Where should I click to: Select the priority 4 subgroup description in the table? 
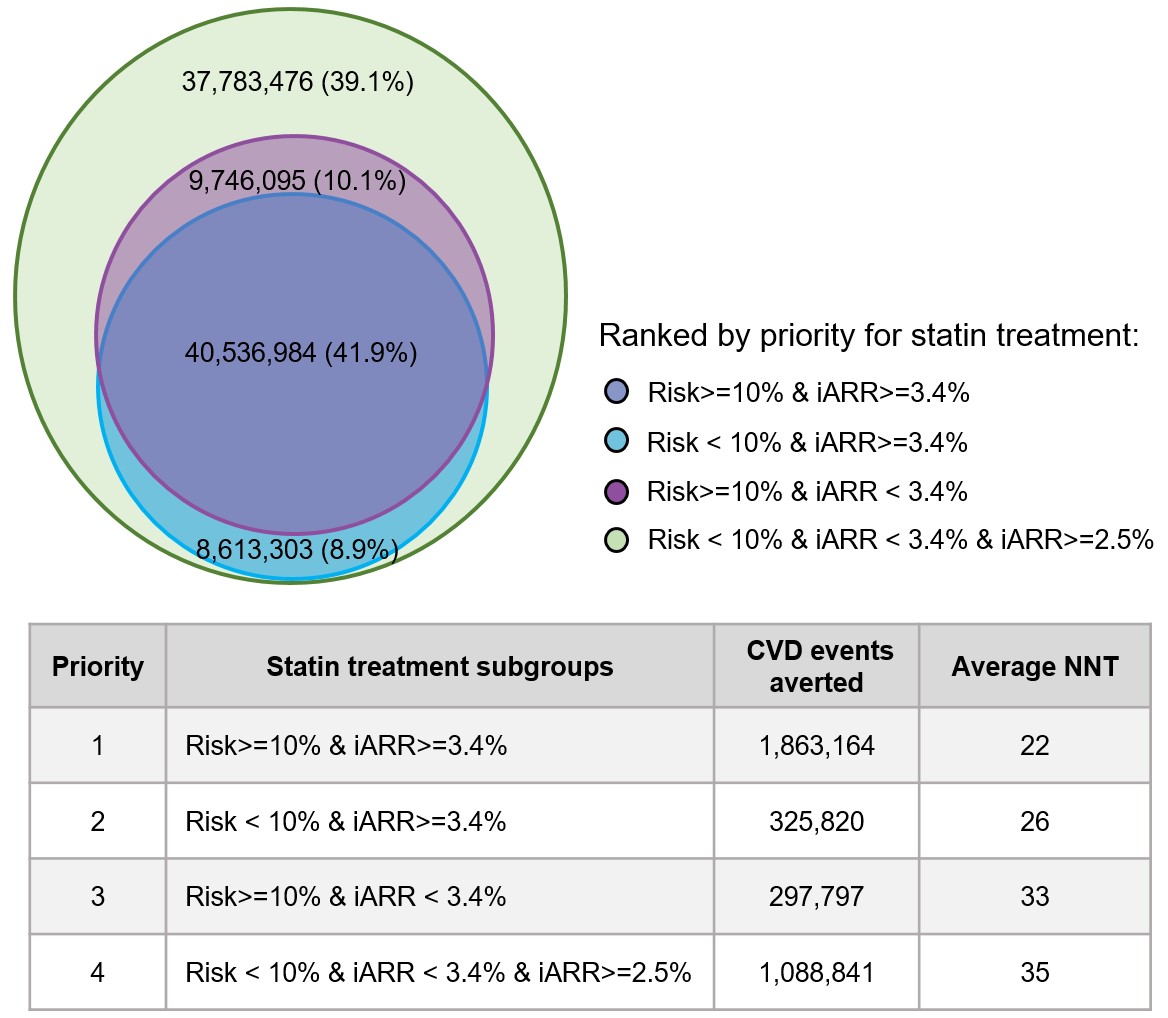438,972
